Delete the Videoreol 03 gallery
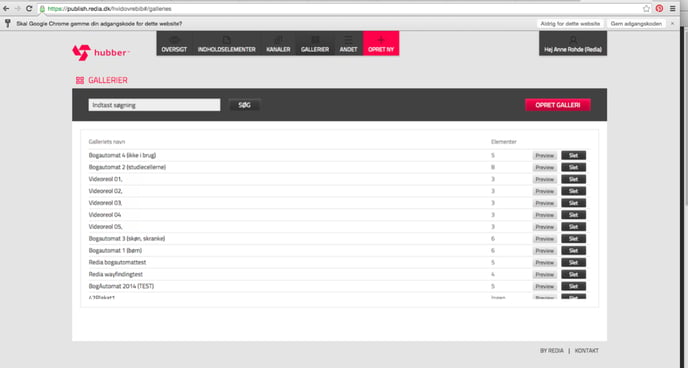 (x=573, y=203)
